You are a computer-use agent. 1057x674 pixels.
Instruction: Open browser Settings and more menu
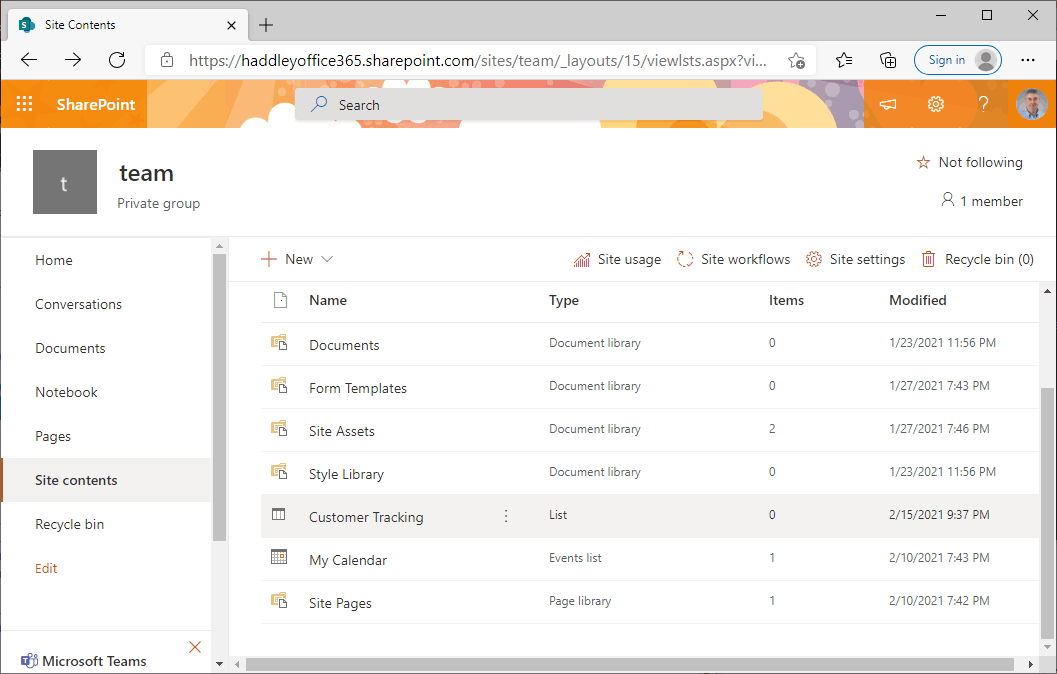pos(1027,60)
